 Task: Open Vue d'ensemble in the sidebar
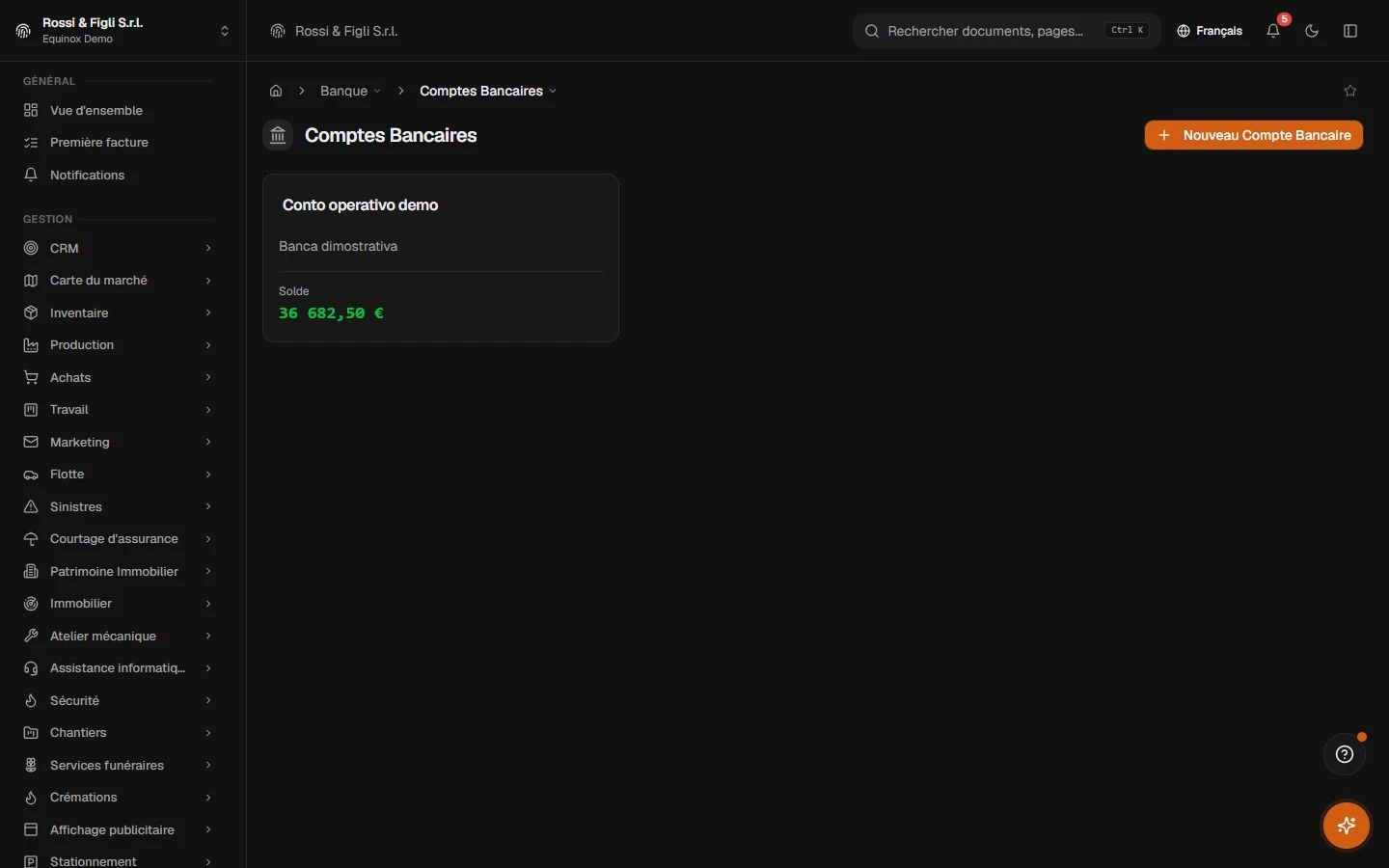point(118,110)
